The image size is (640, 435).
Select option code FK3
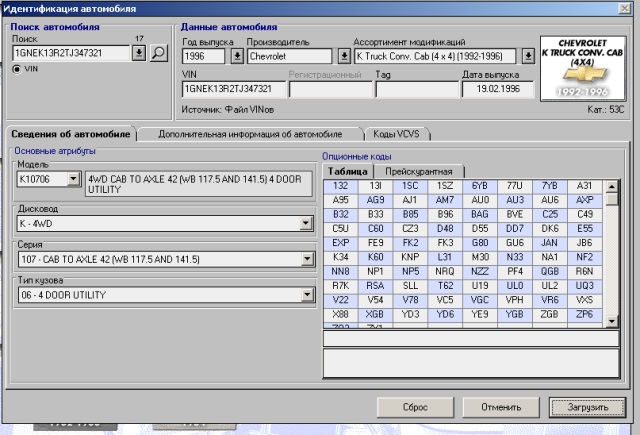click(445, 243)
